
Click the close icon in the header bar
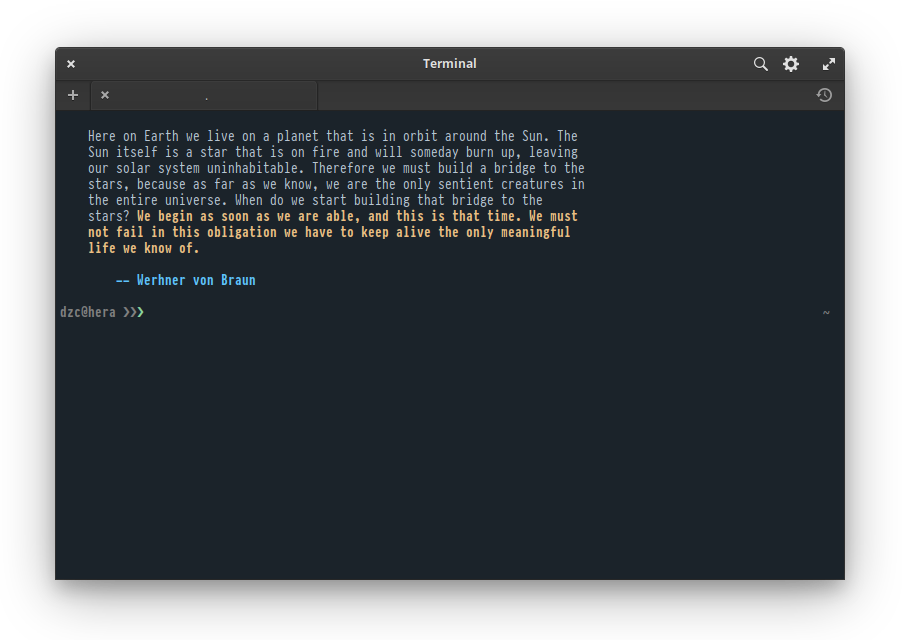[70, 63]
